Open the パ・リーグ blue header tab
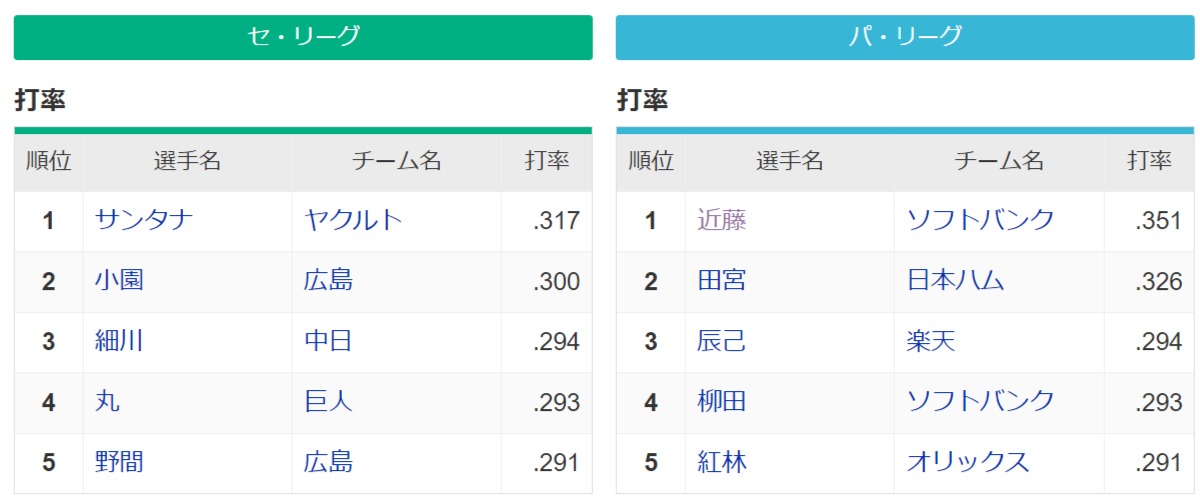The image size is (1200, 502). coord(904,37)
